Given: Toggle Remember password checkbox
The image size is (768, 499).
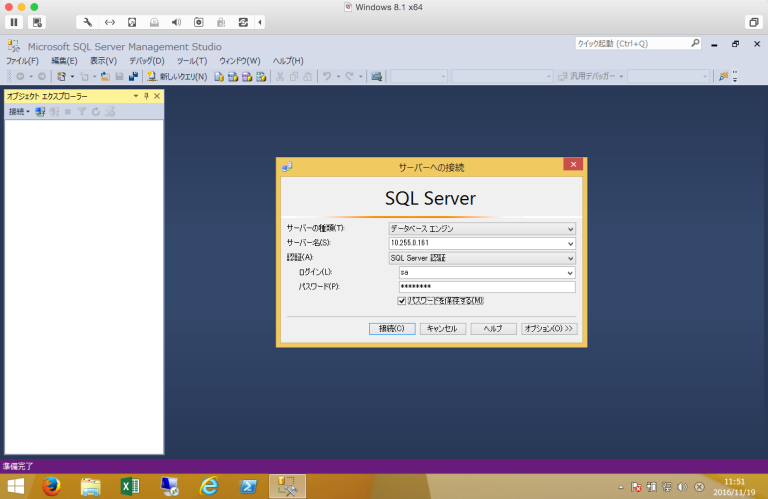Looking at the screenshot, I should [402, 301].
